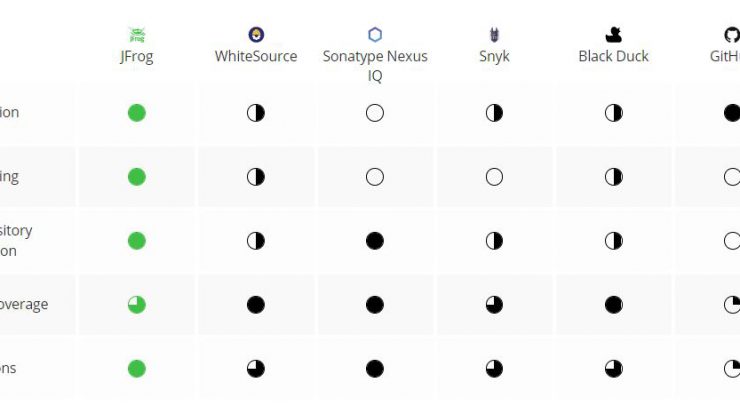Click the JFrog green frog logo
This screenshot has height=414, width=740.
[x=137, y=35]
